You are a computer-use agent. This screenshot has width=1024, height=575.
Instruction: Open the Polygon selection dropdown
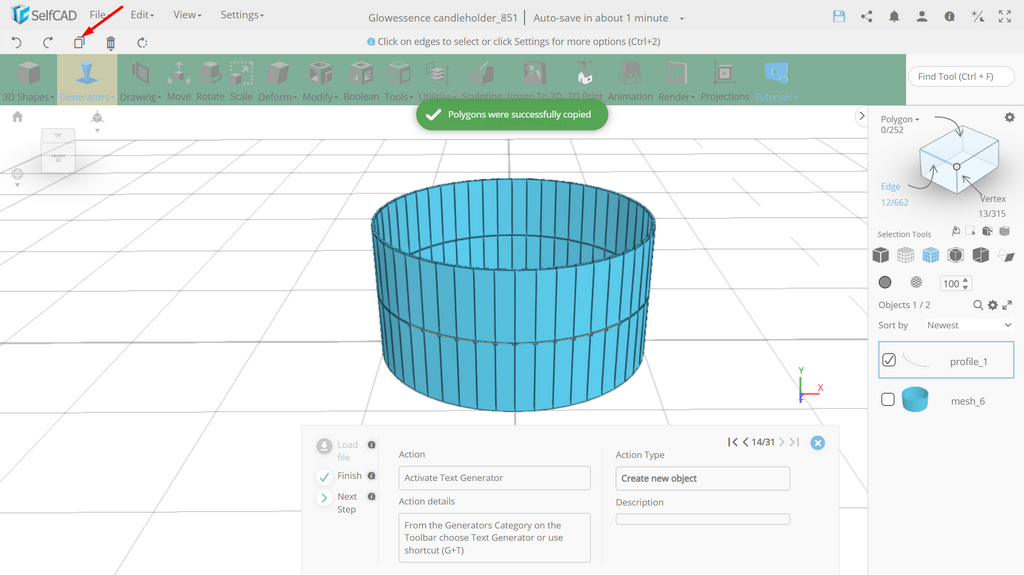pyautogui.click(x=900, y=119)
